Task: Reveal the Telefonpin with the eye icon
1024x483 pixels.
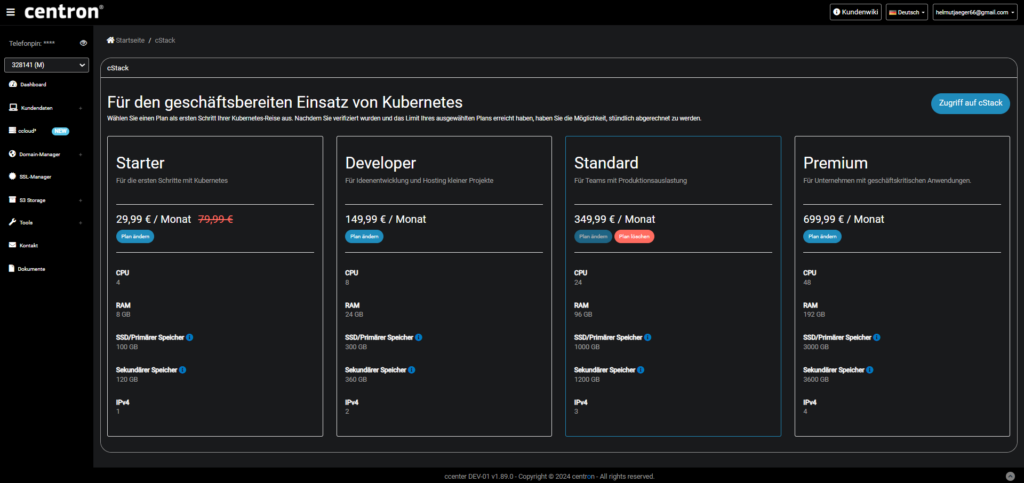Action: (84, 43)
